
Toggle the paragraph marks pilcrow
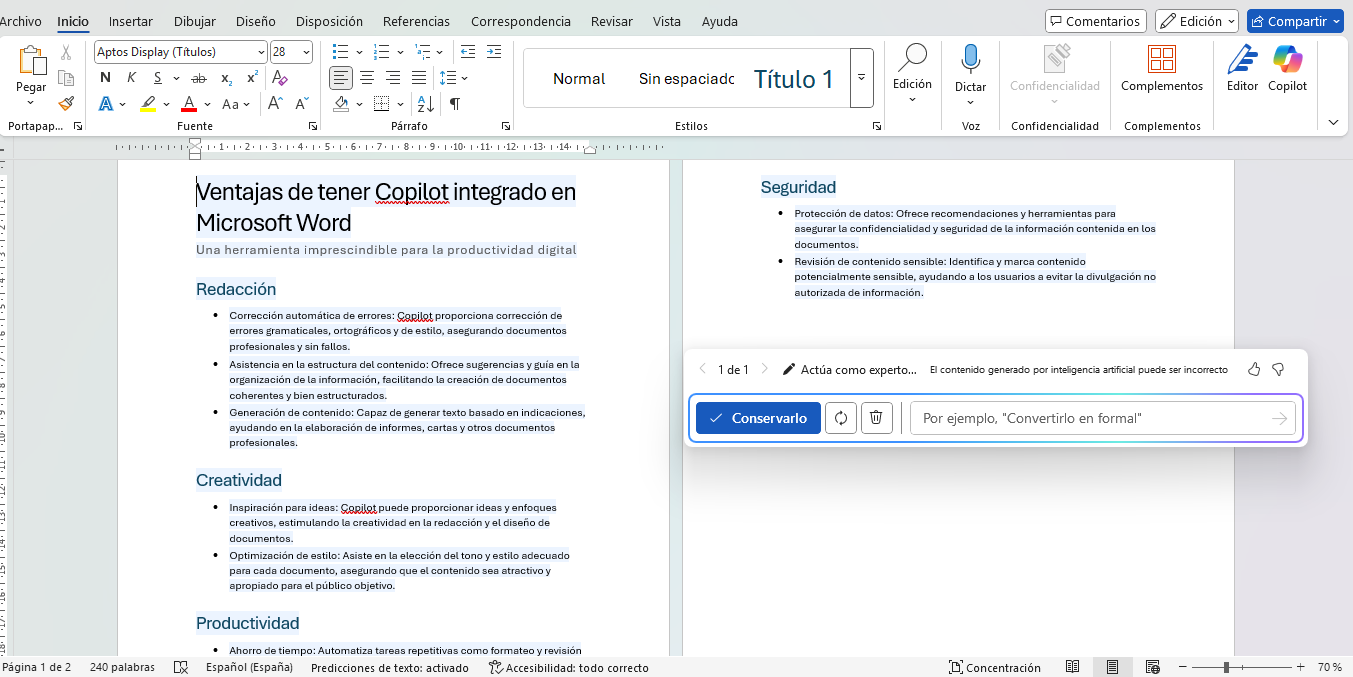click(x=454, y=104)
